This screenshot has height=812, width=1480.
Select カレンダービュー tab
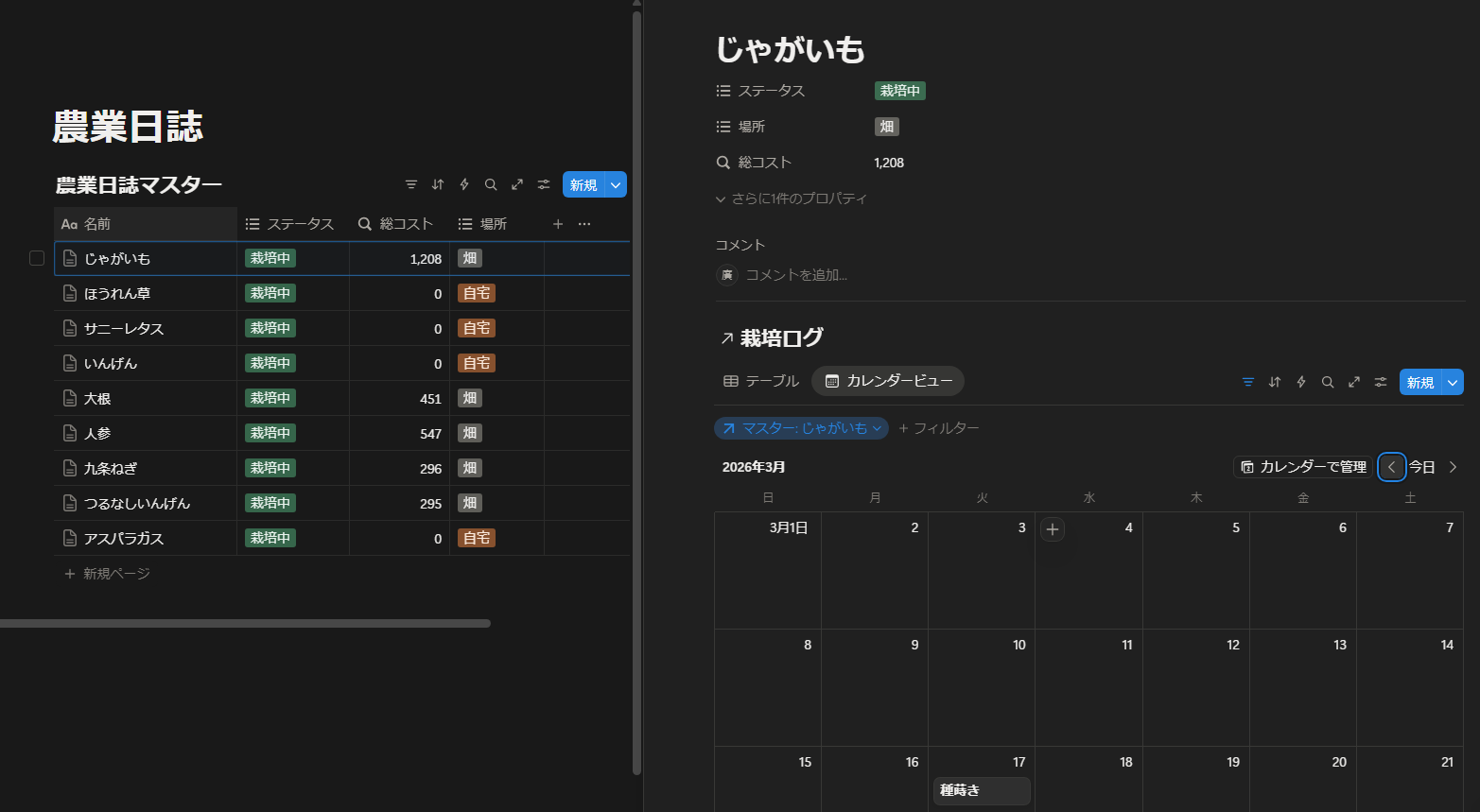pos(888,381)
